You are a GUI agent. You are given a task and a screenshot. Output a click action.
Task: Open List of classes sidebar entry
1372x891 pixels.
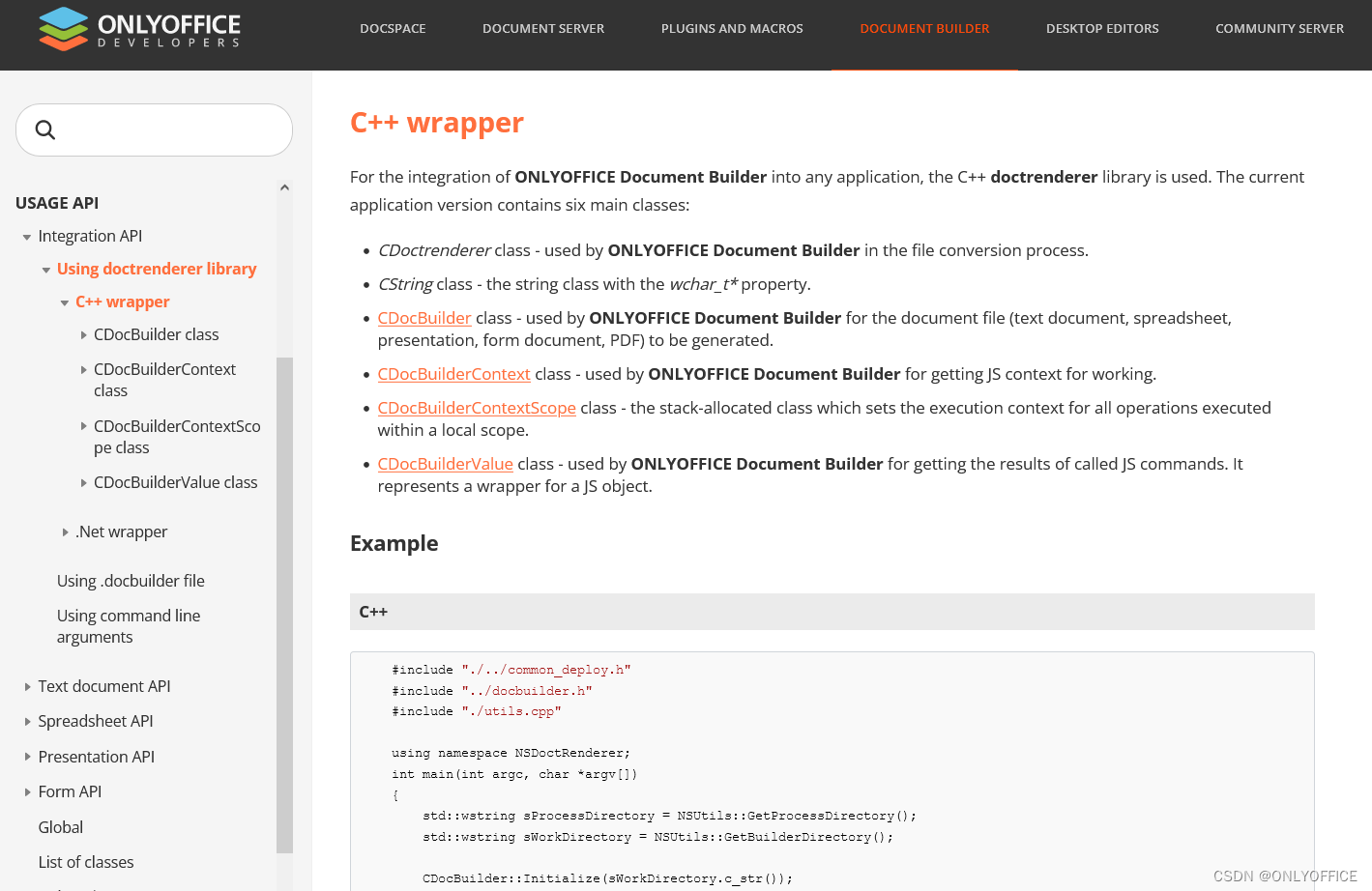click(x=86, y=862)
